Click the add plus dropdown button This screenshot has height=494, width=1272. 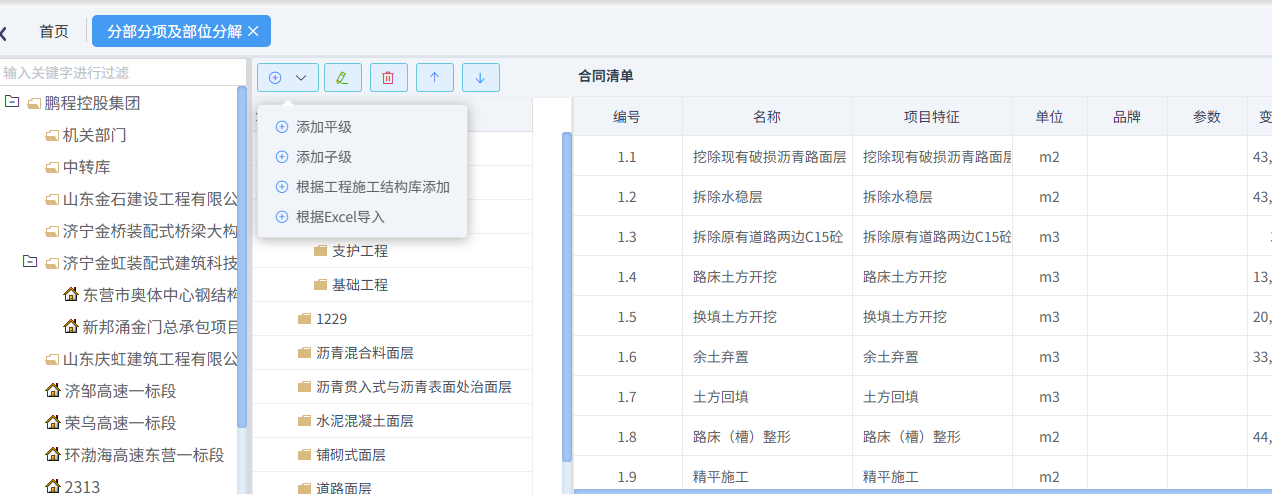287,77
